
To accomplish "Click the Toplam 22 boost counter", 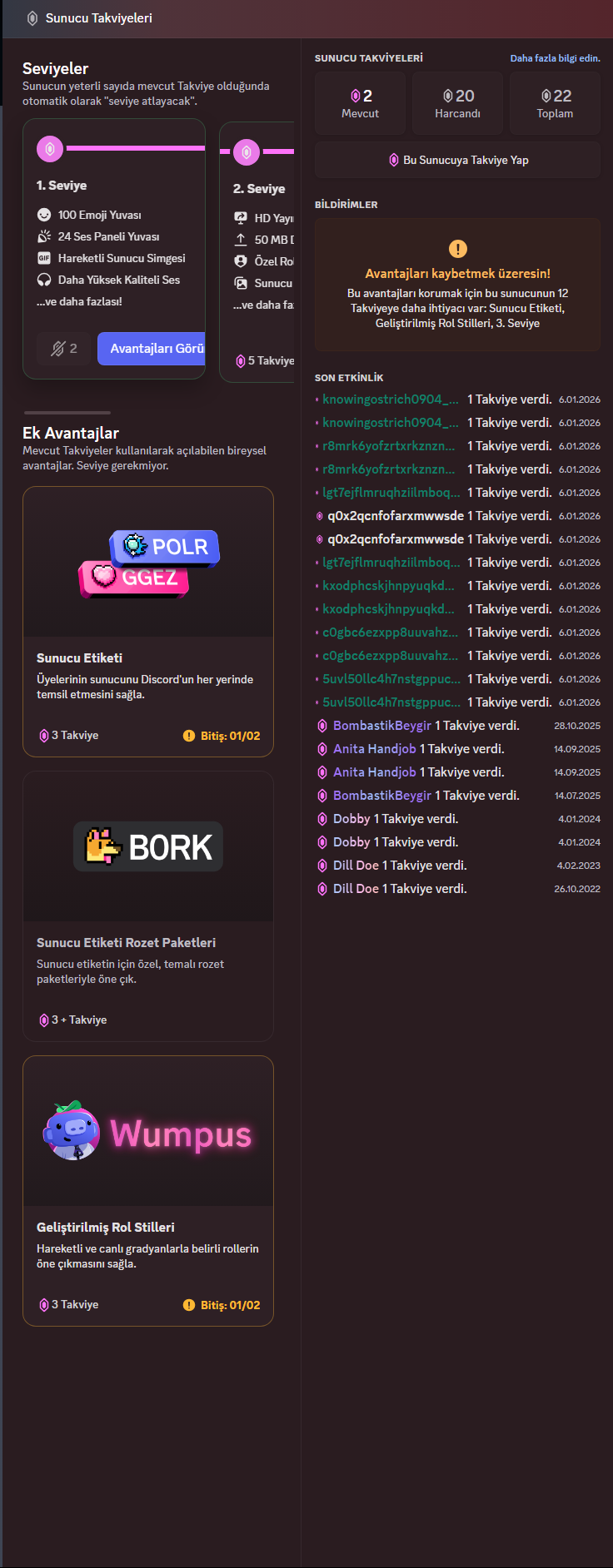I will 555,103.
